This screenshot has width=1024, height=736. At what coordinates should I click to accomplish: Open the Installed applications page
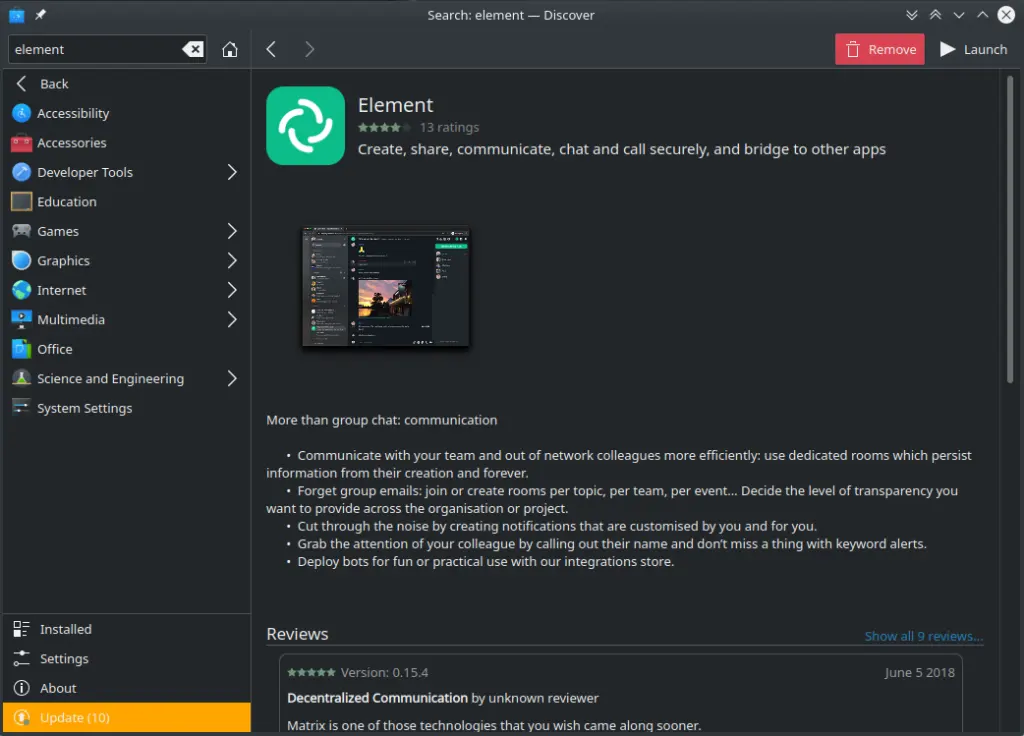click(65, 629)
